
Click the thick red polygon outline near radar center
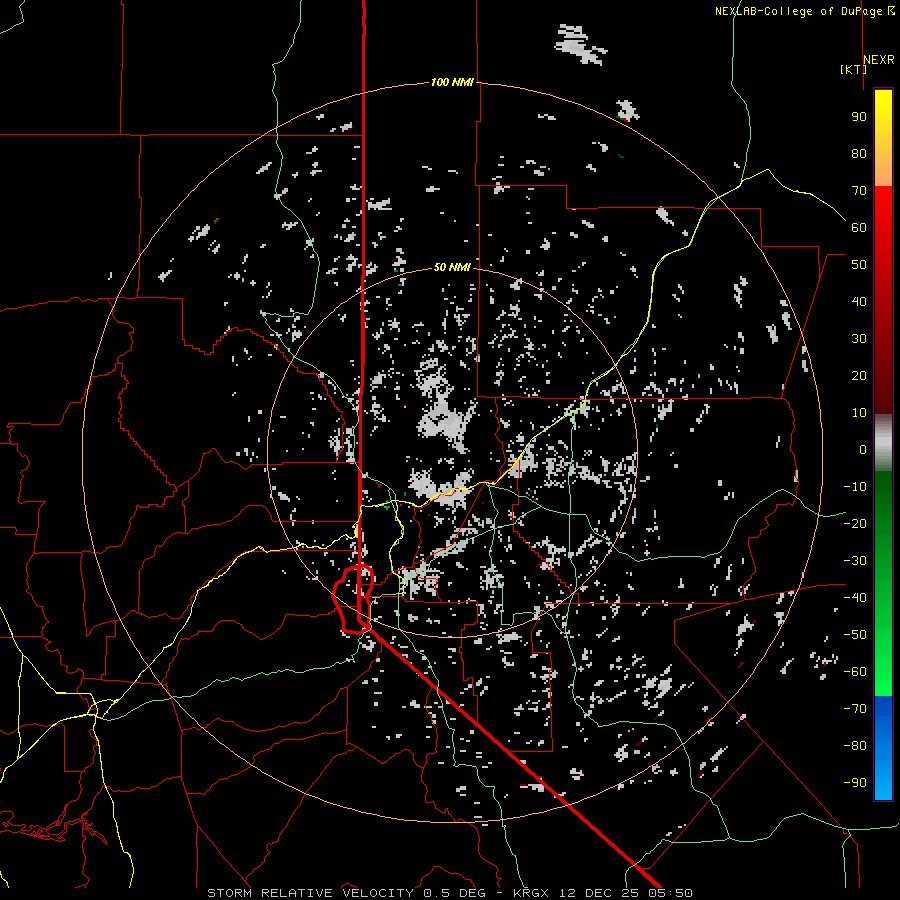[354, 599]
